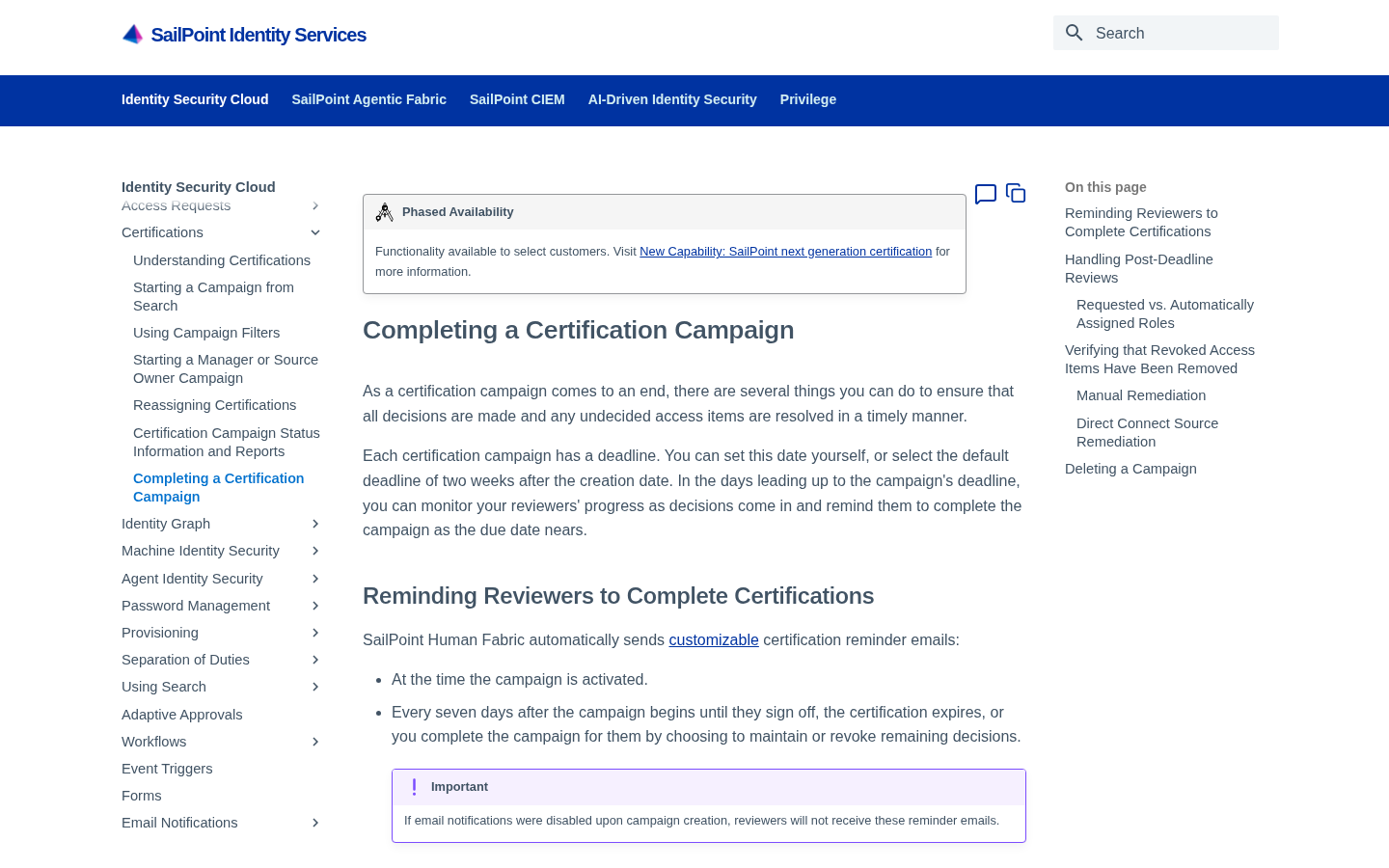Expand the Access Requests section
Image resolution: width=1389 pixels, height=868 pixels.
315,205
